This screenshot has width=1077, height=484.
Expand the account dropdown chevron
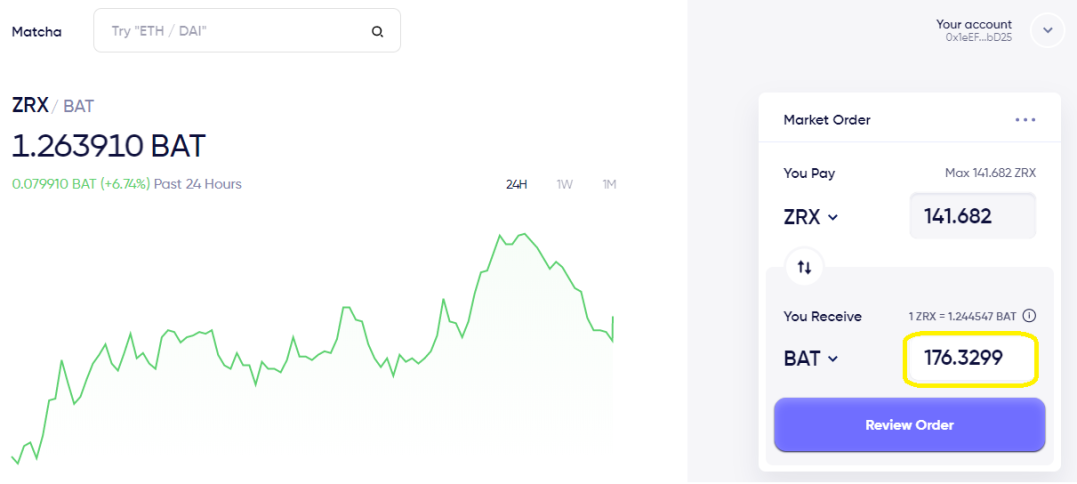coord(1047,31)
